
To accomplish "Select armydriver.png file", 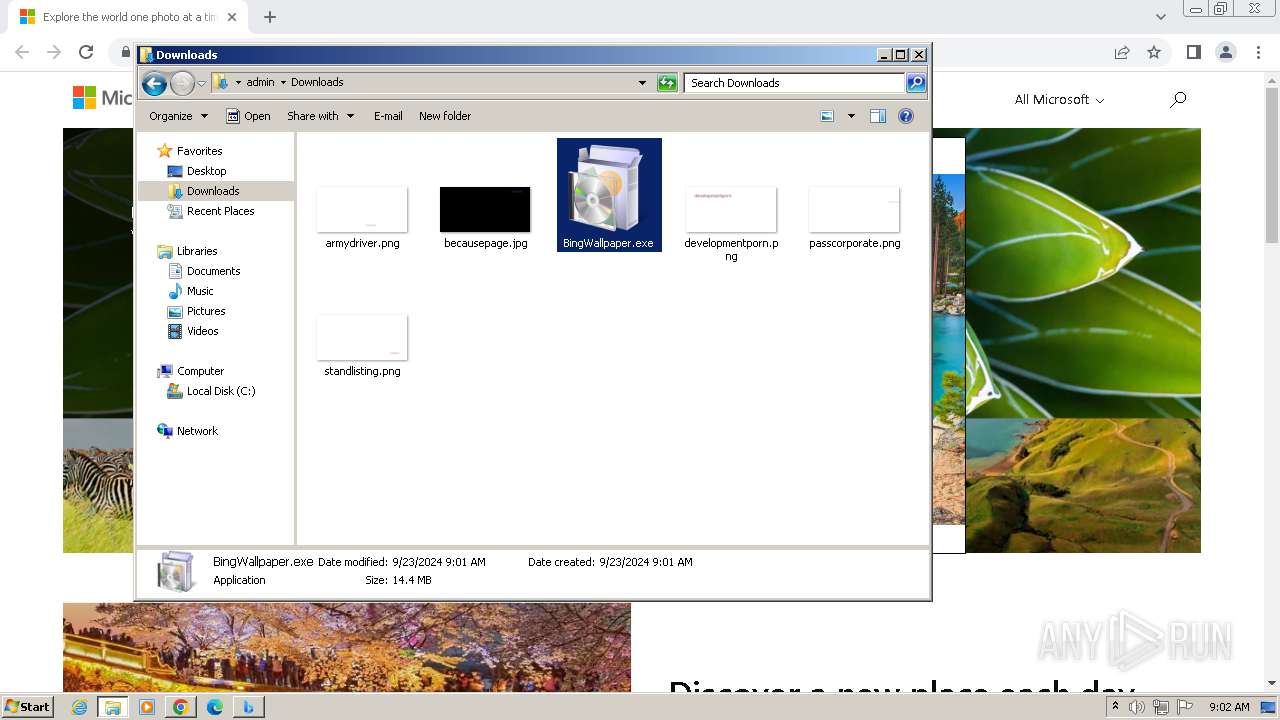I will (362, 217).
